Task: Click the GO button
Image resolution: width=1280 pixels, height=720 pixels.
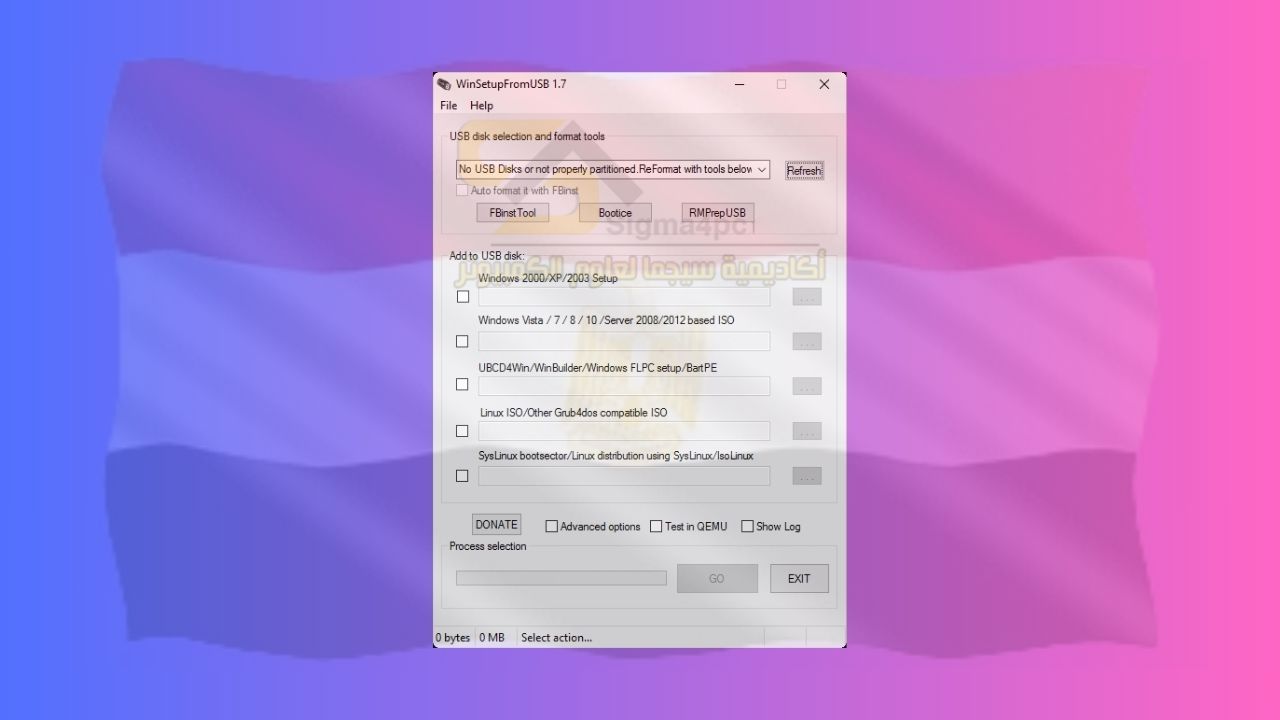Action: click(717, 579)
